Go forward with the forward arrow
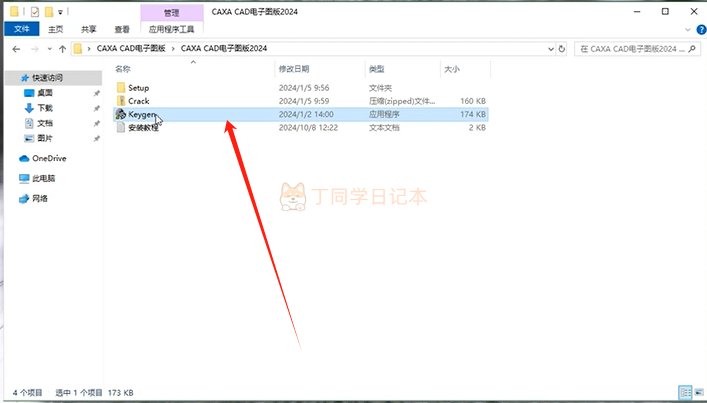The width and height of the screenshot is (707, 403). (x=35, y=49)
